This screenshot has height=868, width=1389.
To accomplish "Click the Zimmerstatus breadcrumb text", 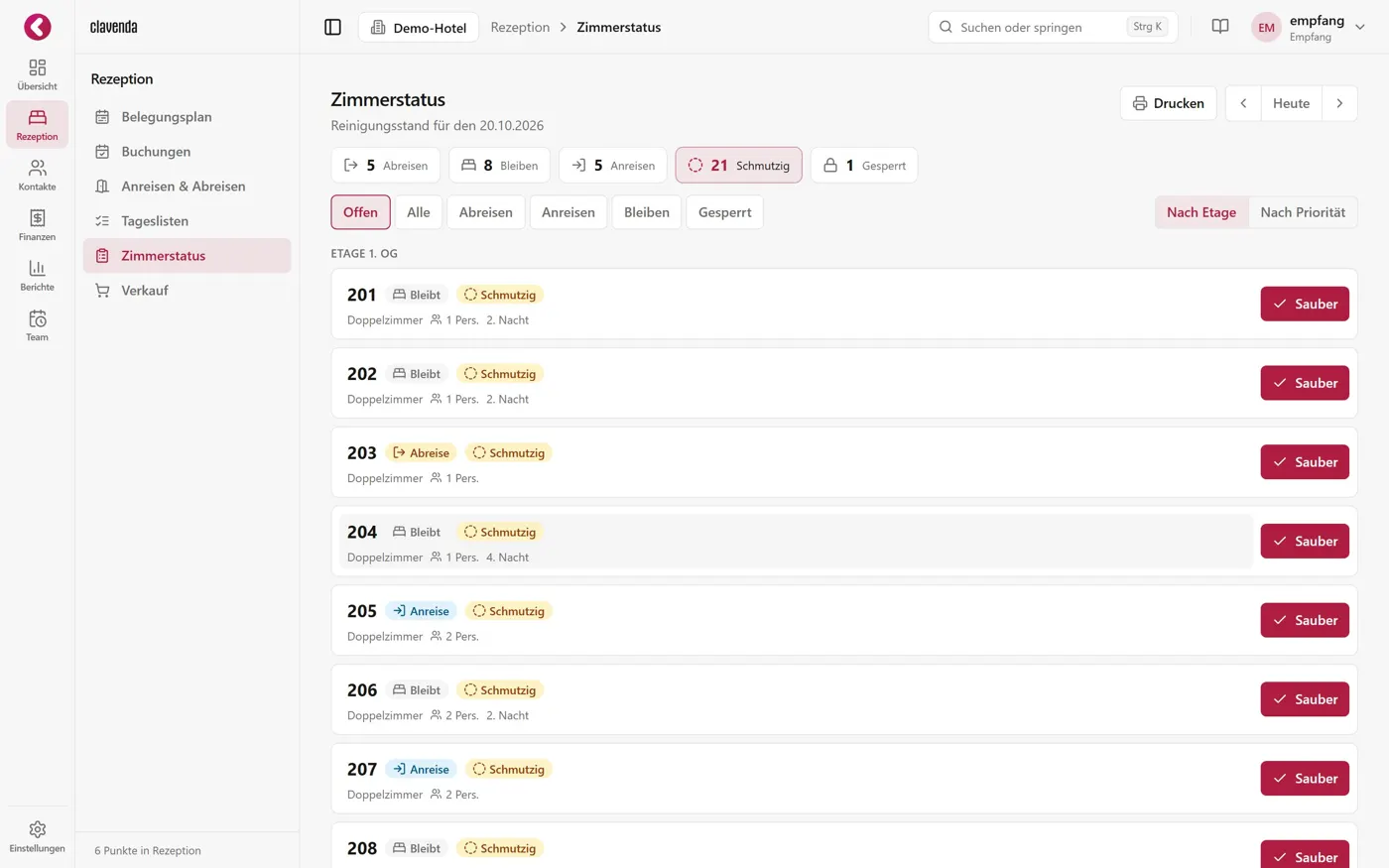I will point(619,27).
